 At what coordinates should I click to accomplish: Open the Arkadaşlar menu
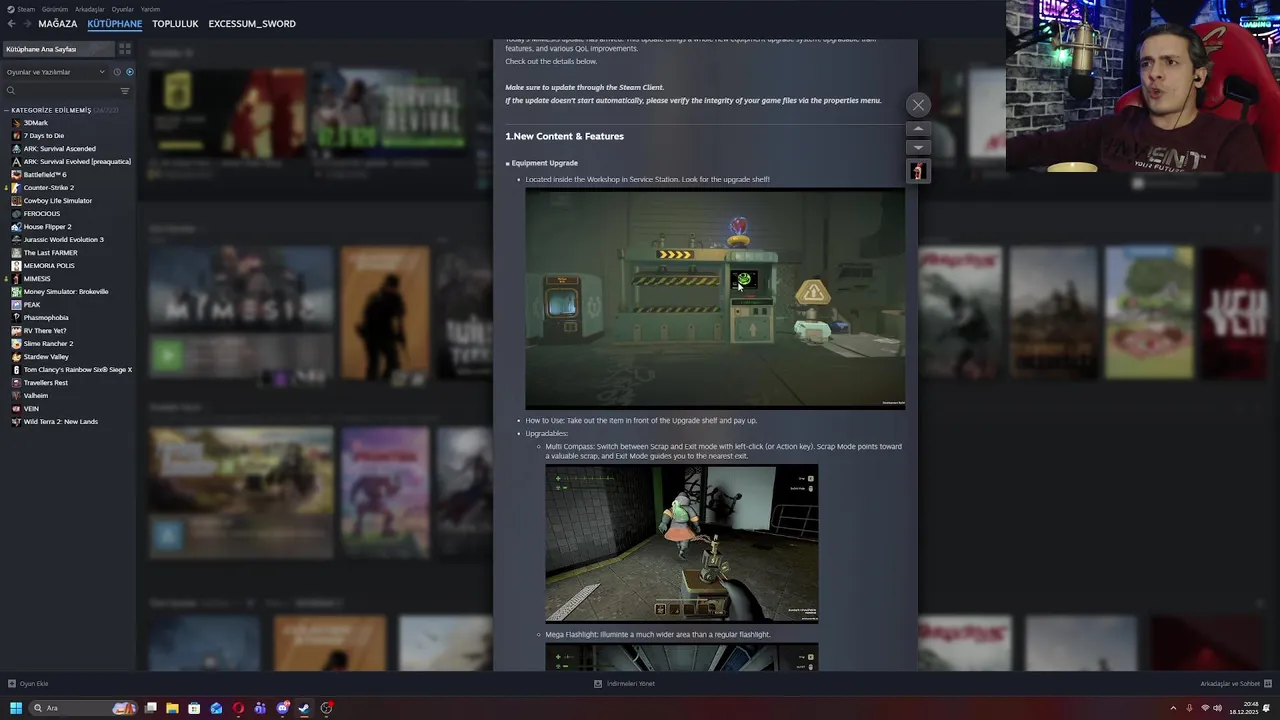coord(89,9)
